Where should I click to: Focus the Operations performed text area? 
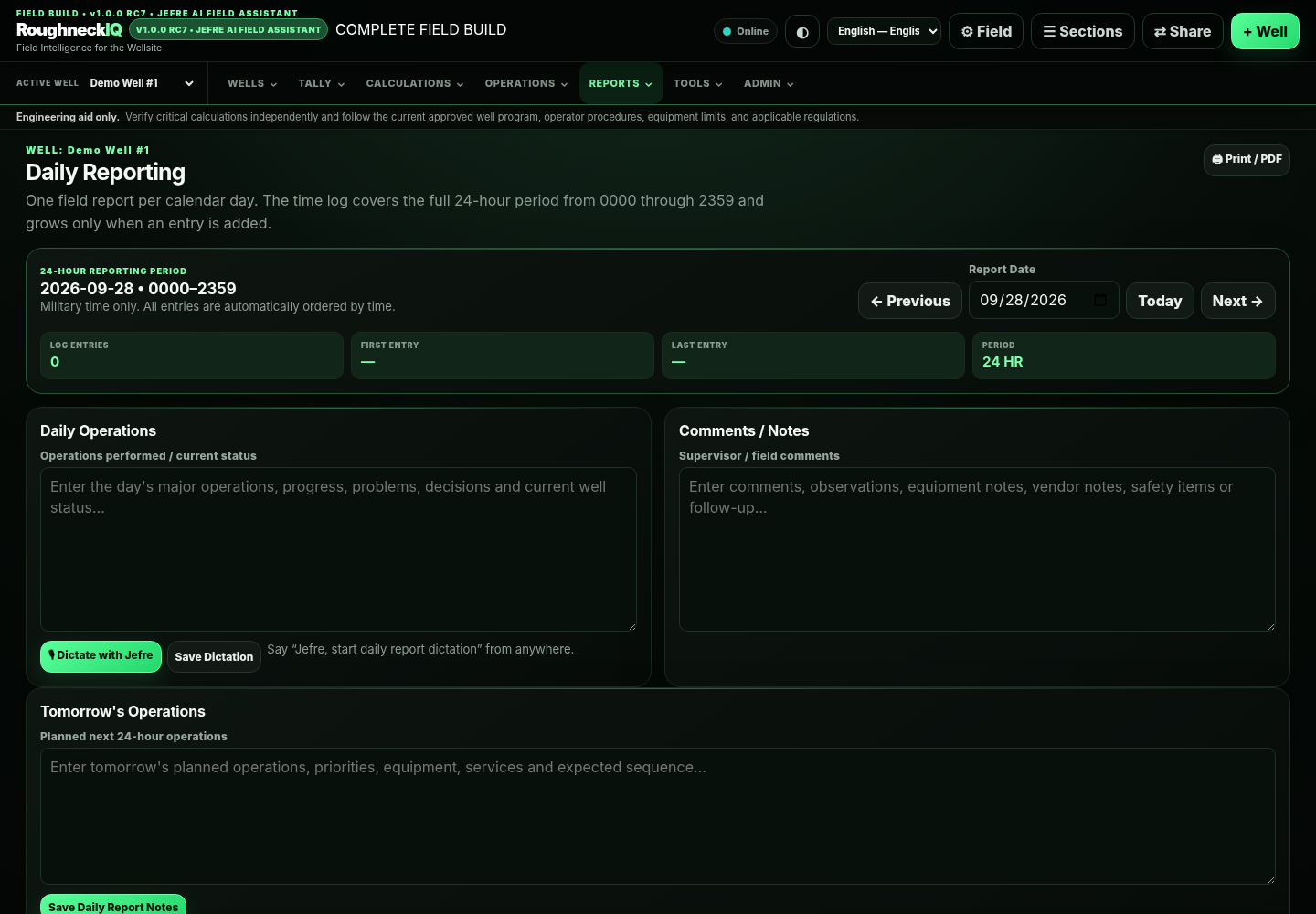click(x=338, y=549)
